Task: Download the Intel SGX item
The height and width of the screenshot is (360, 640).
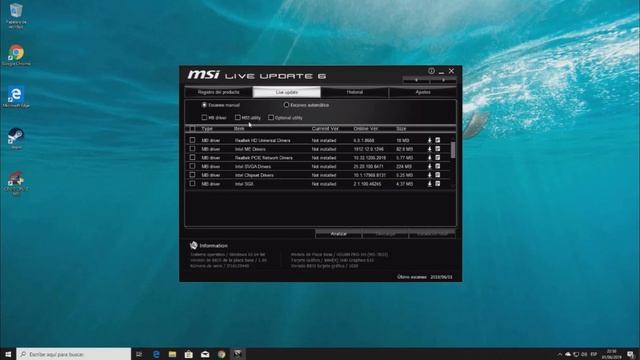Action: pos(429,184)
